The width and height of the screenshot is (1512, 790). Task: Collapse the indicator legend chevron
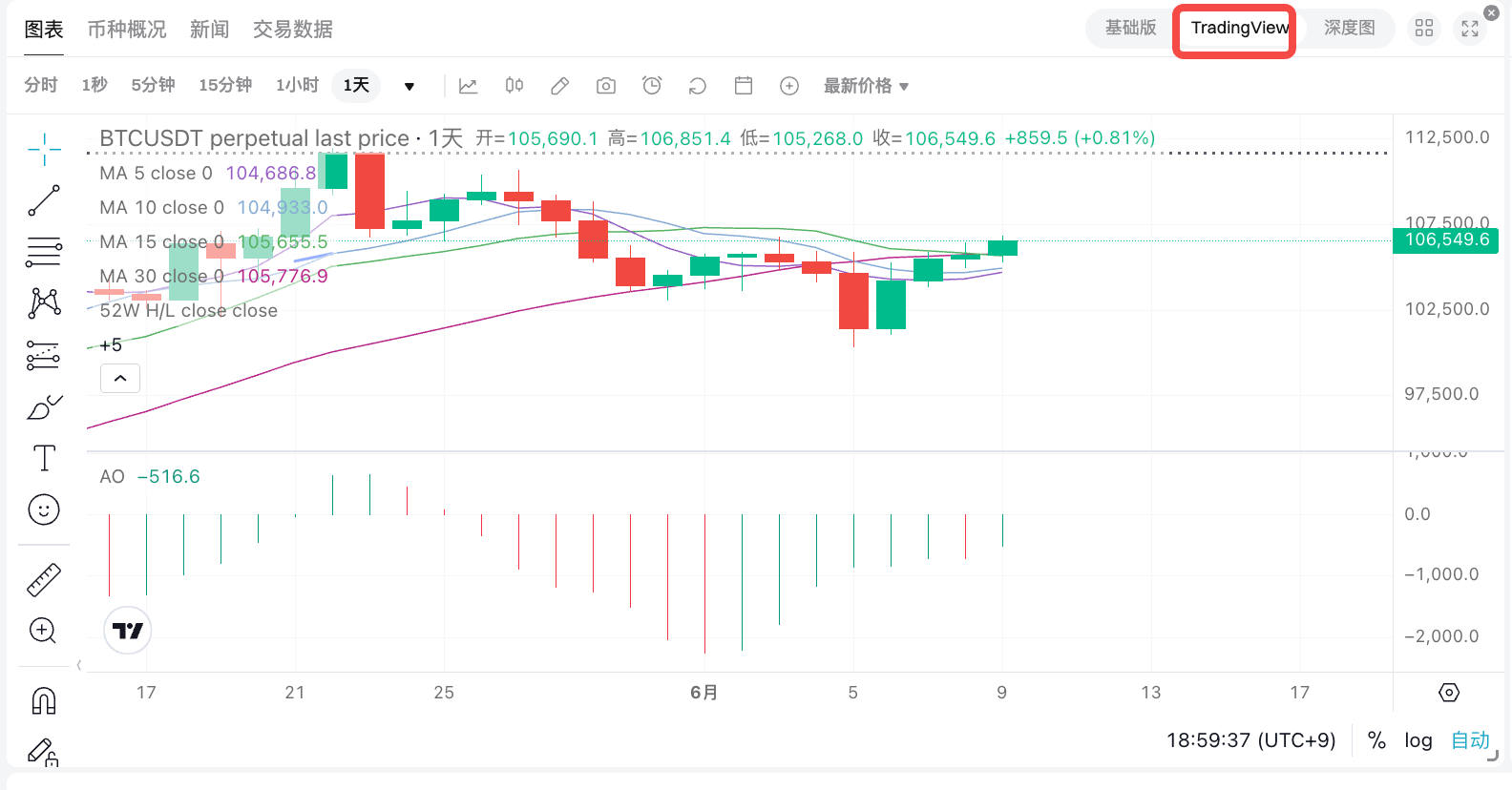(120, 379)
